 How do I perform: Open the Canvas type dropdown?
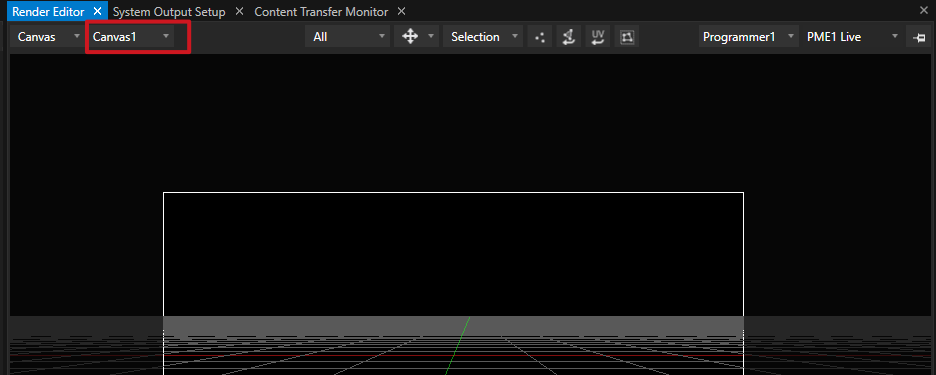[x=47, y=37]
